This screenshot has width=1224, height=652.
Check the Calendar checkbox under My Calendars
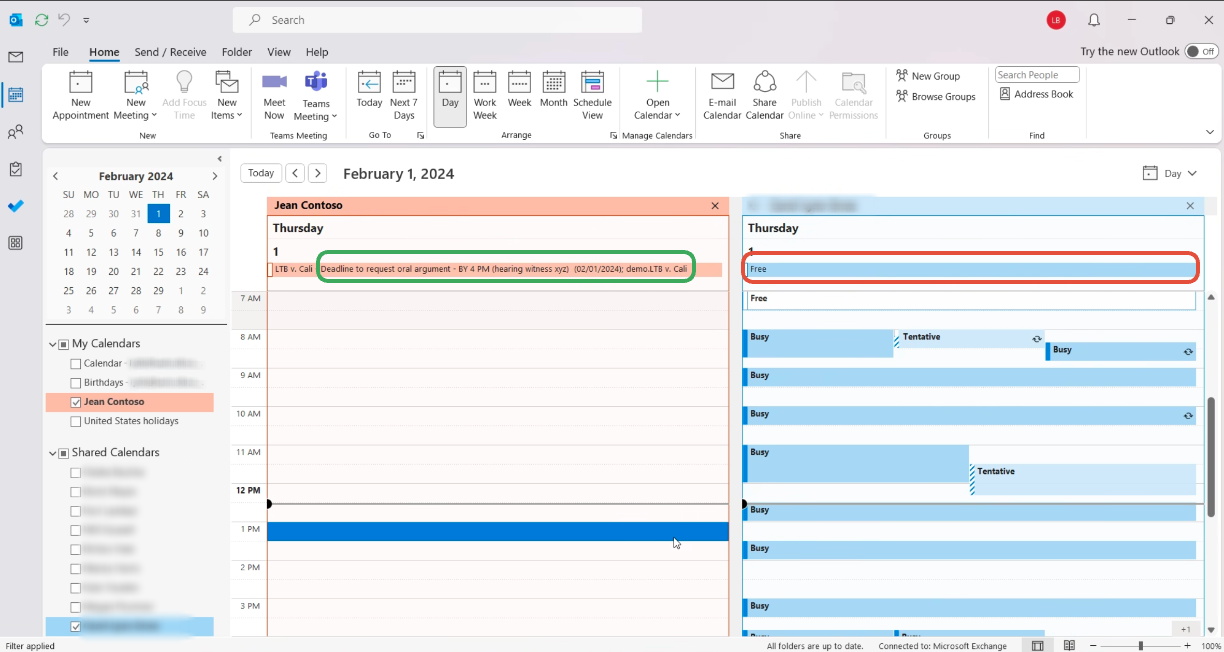pyautogui.click(x=76, y=364)
